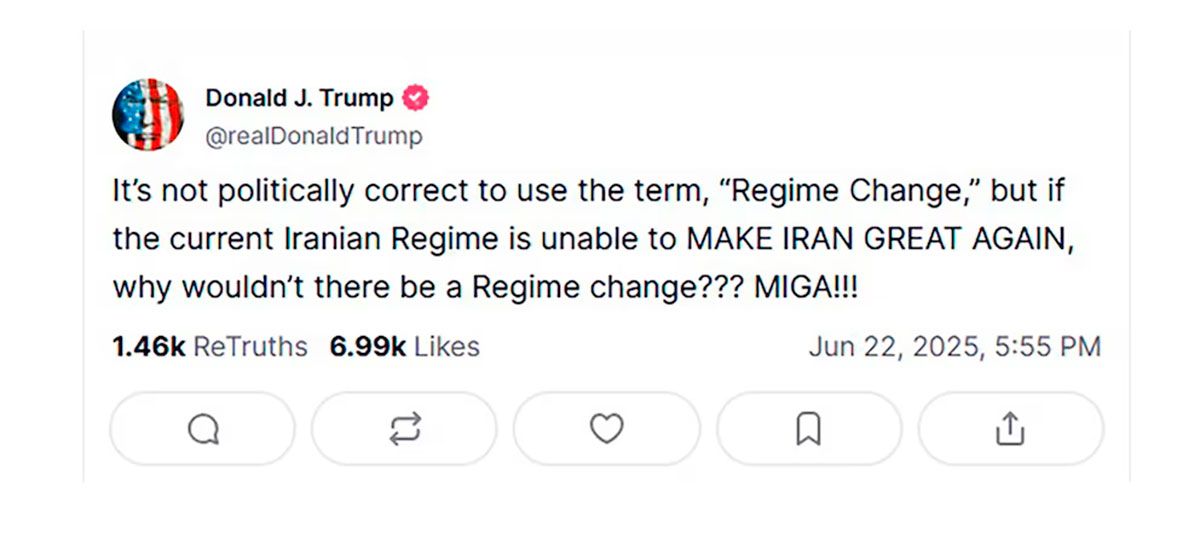Bookmark this post
1200x533 pixels.
[808, 429]
